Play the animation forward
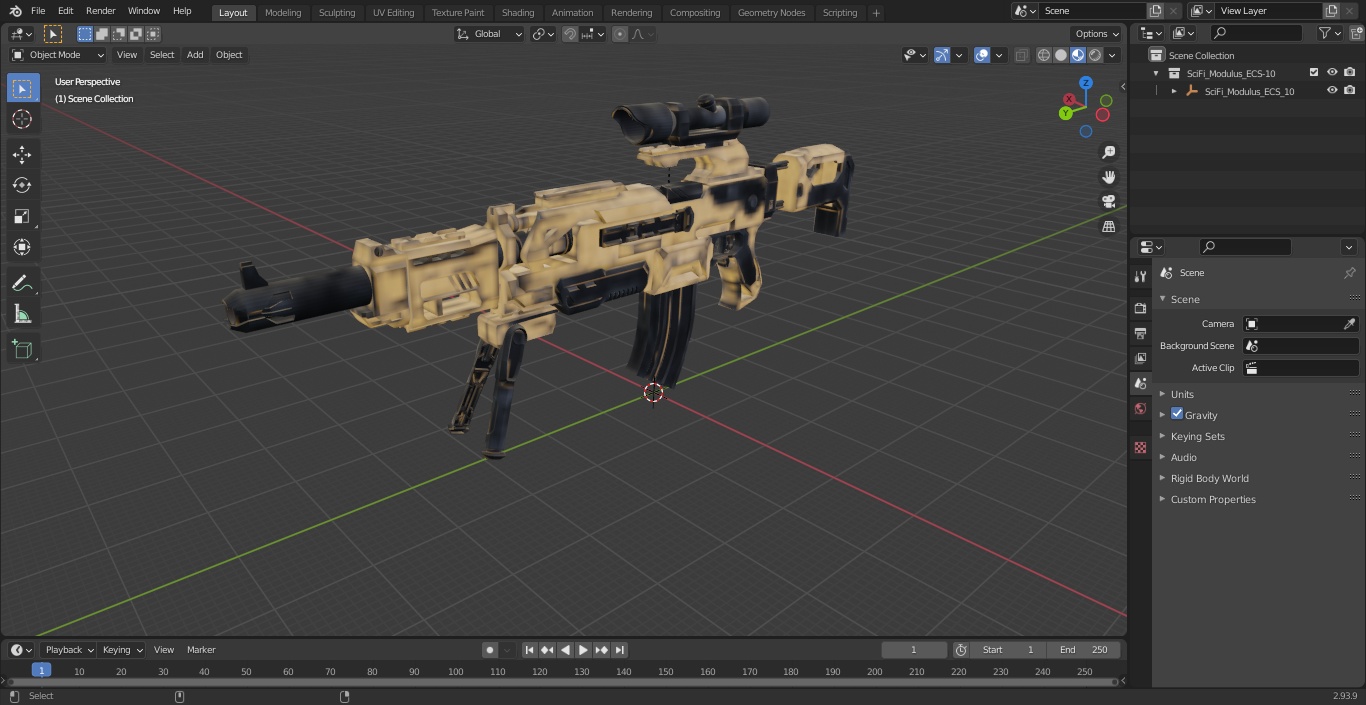Viewport: 1366px width, 705px height. tap(583, 650)
